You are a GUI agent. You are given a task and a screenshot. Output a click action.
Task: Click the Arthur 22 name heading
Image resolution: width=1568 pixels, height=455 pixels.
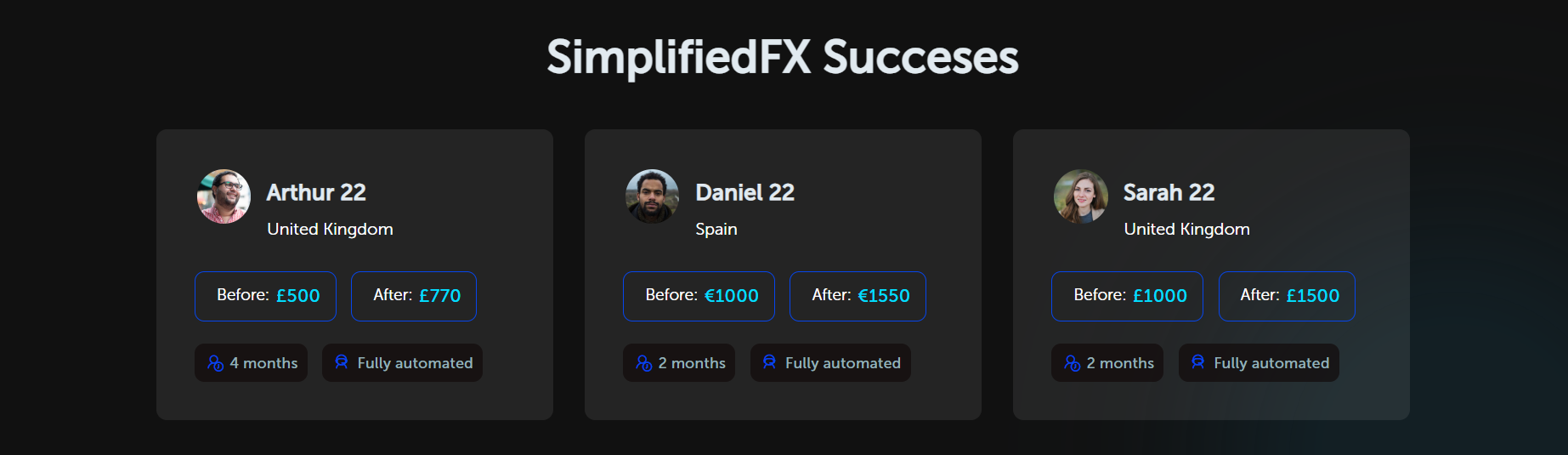316,193
